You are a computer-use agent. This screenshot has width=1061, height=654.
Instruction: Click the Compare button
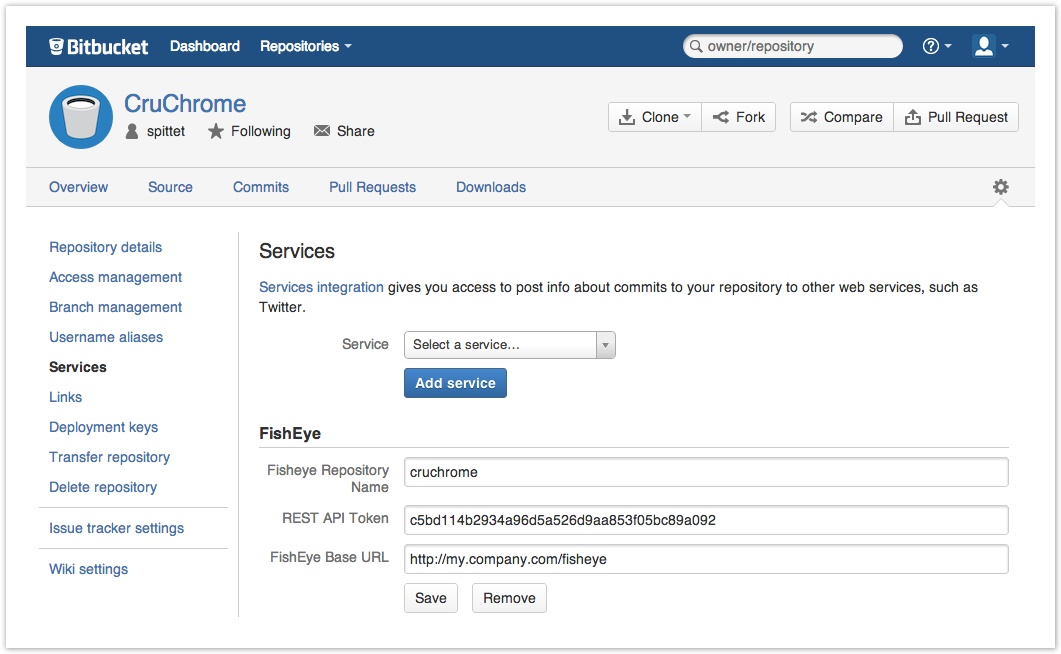click(841, 117)
